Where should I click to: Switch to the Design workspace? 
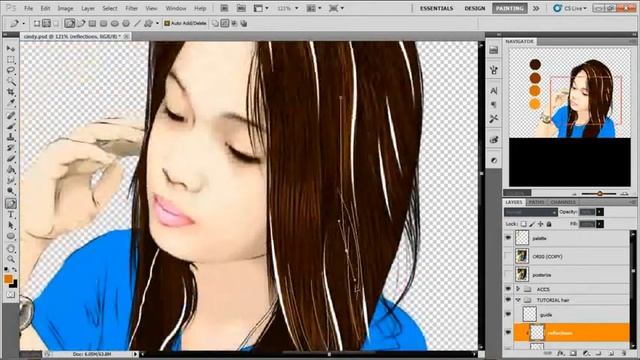475,8
